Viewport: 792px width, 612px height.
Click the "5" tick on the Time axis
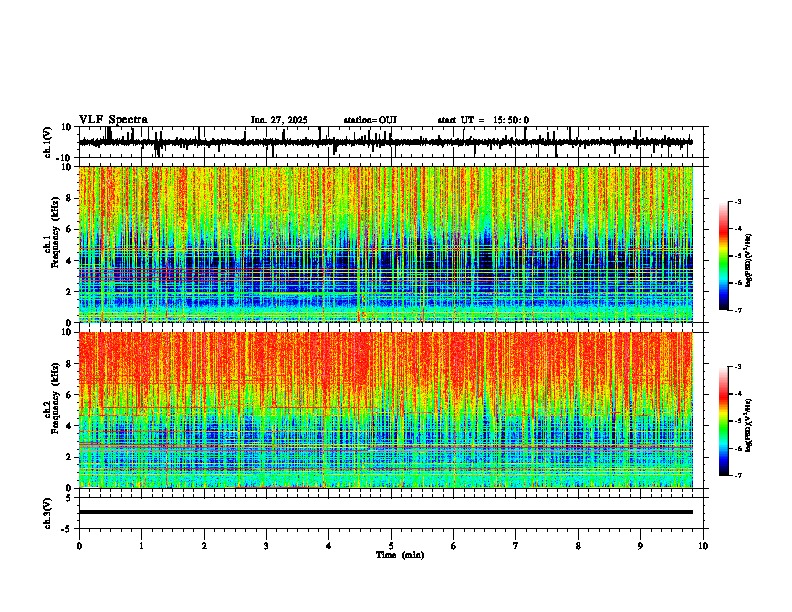pyautogui.click(x=391, y=546)
